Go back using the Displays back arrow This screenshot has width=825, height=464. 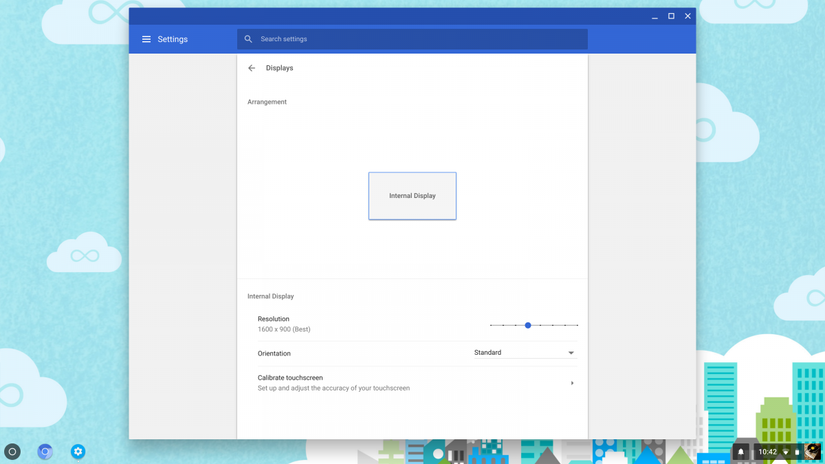pos(252,68)
